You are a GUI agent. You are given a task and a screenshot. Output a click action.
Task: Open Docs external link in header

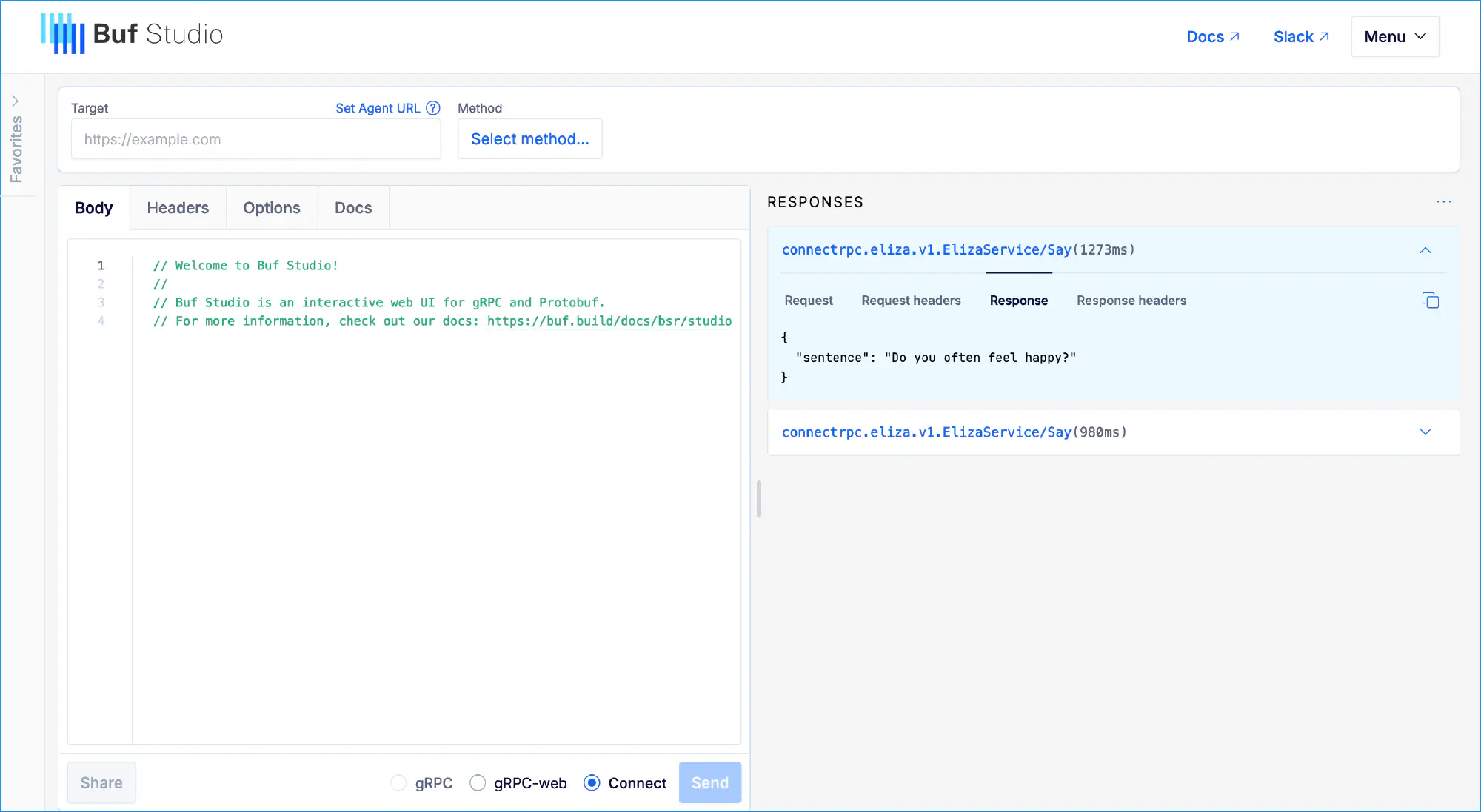1212,37
